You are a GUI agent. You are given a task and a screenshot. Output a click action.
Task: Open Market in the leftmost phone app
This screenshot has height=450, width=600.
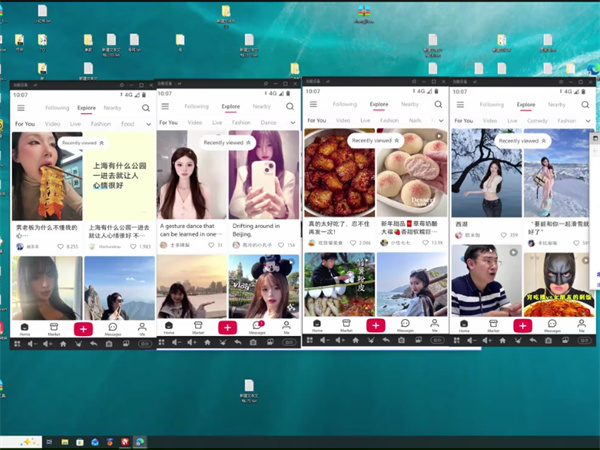(54, 329)
